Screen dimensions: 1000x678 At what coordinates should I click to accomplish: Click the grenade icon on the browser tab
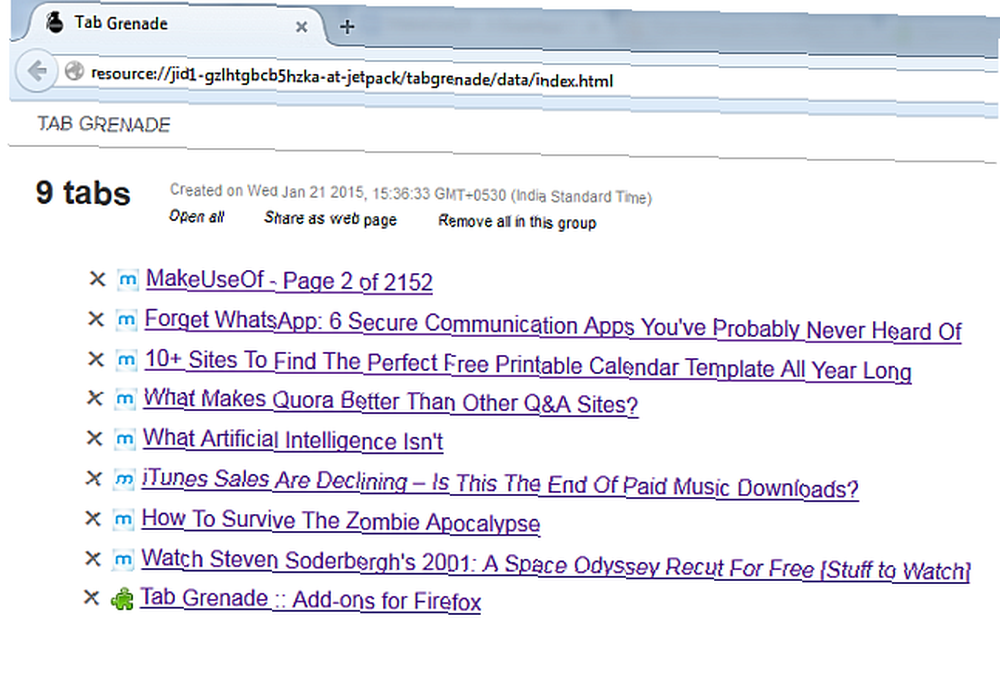(55, 22)
